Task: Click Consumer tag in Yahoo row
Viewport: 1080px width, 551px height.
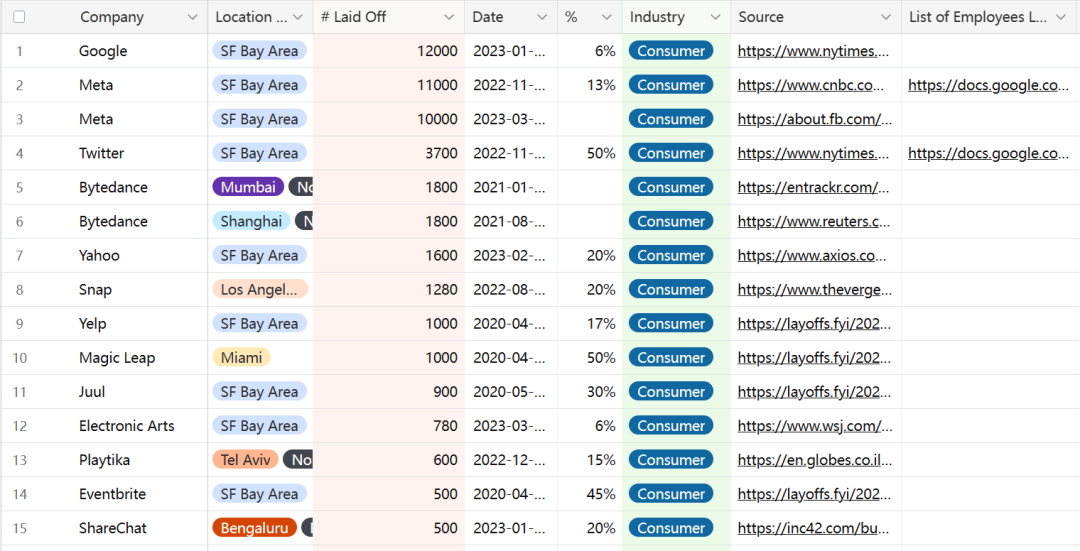Action: tap(671, 256)
